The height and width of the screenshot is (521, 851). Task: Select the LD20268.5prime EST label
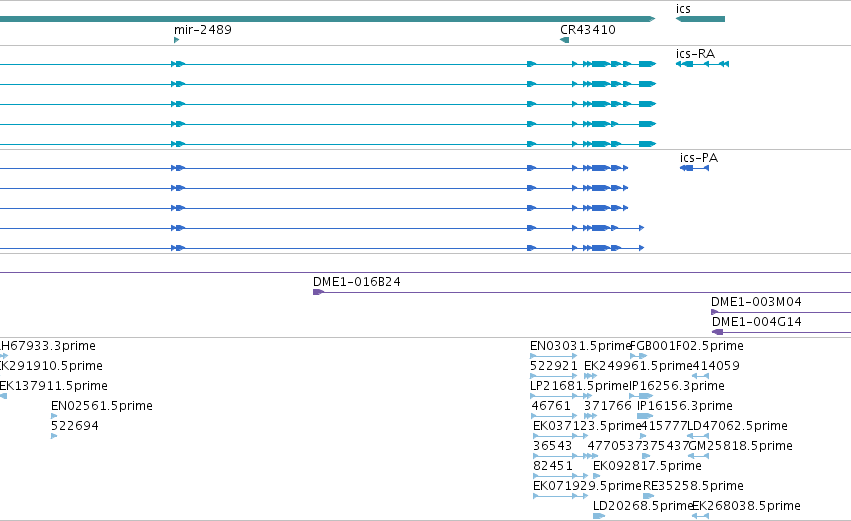(x=643, y=506)
